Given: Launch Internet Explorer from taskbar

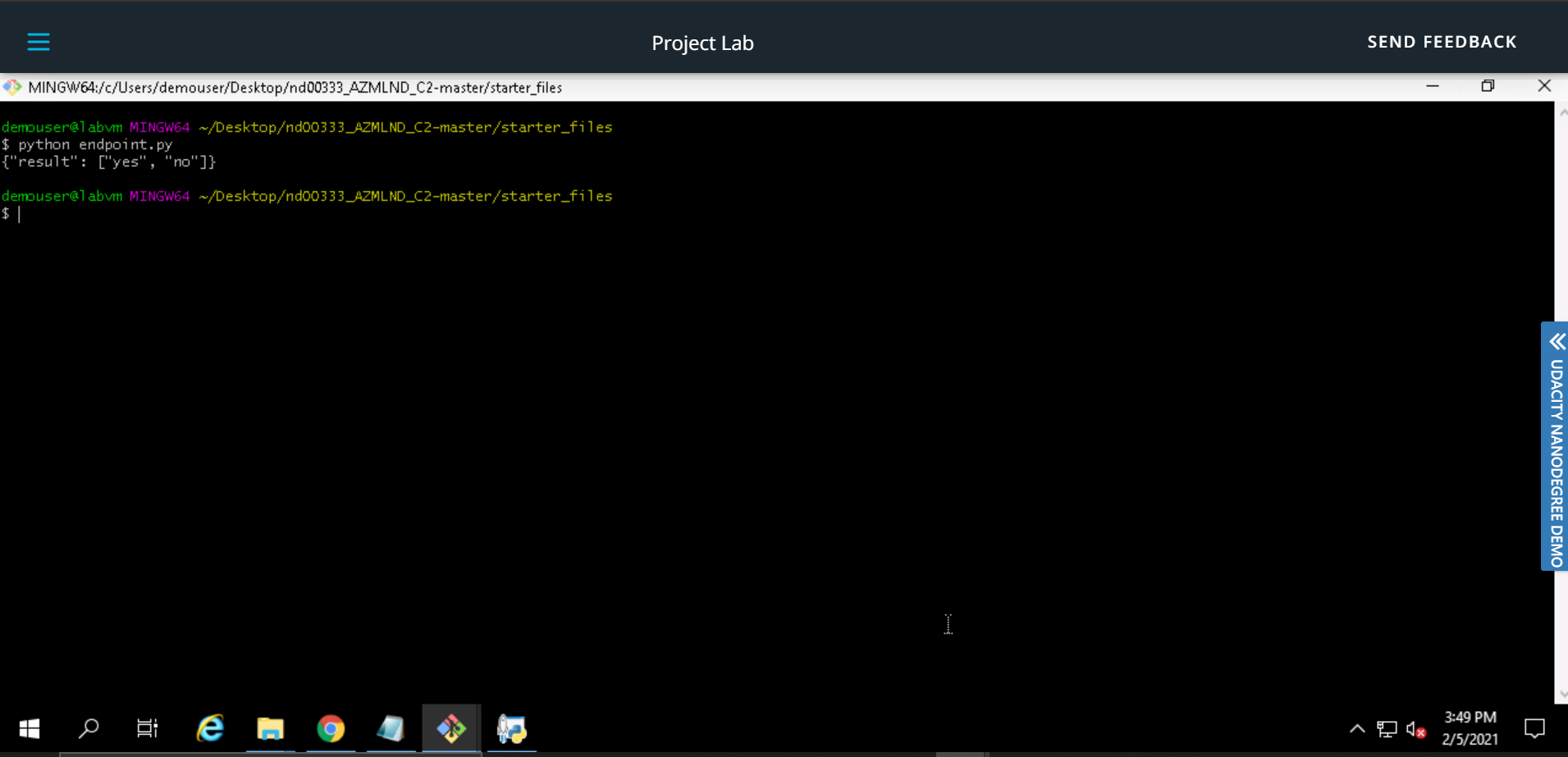Looking at the screenshot, I should [210, 728].
